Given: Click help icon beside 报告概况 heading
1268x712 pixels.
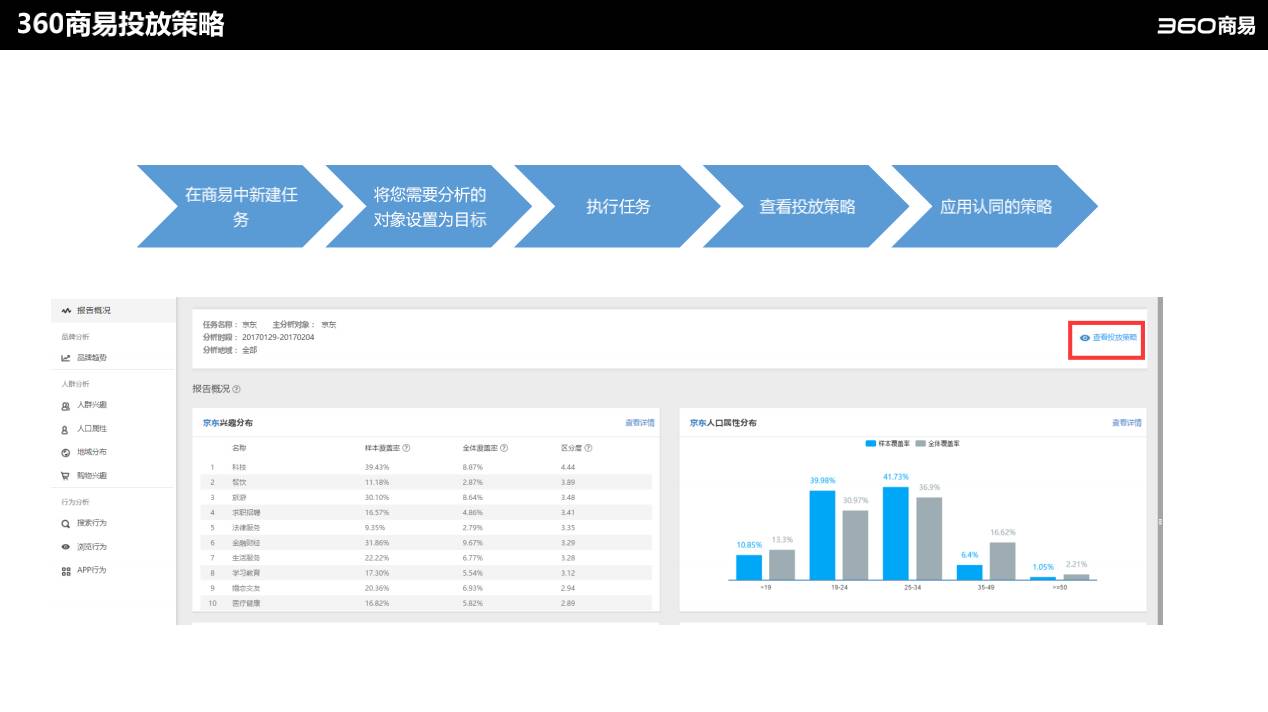Looking at the screenshot, I should click(237, 389).
